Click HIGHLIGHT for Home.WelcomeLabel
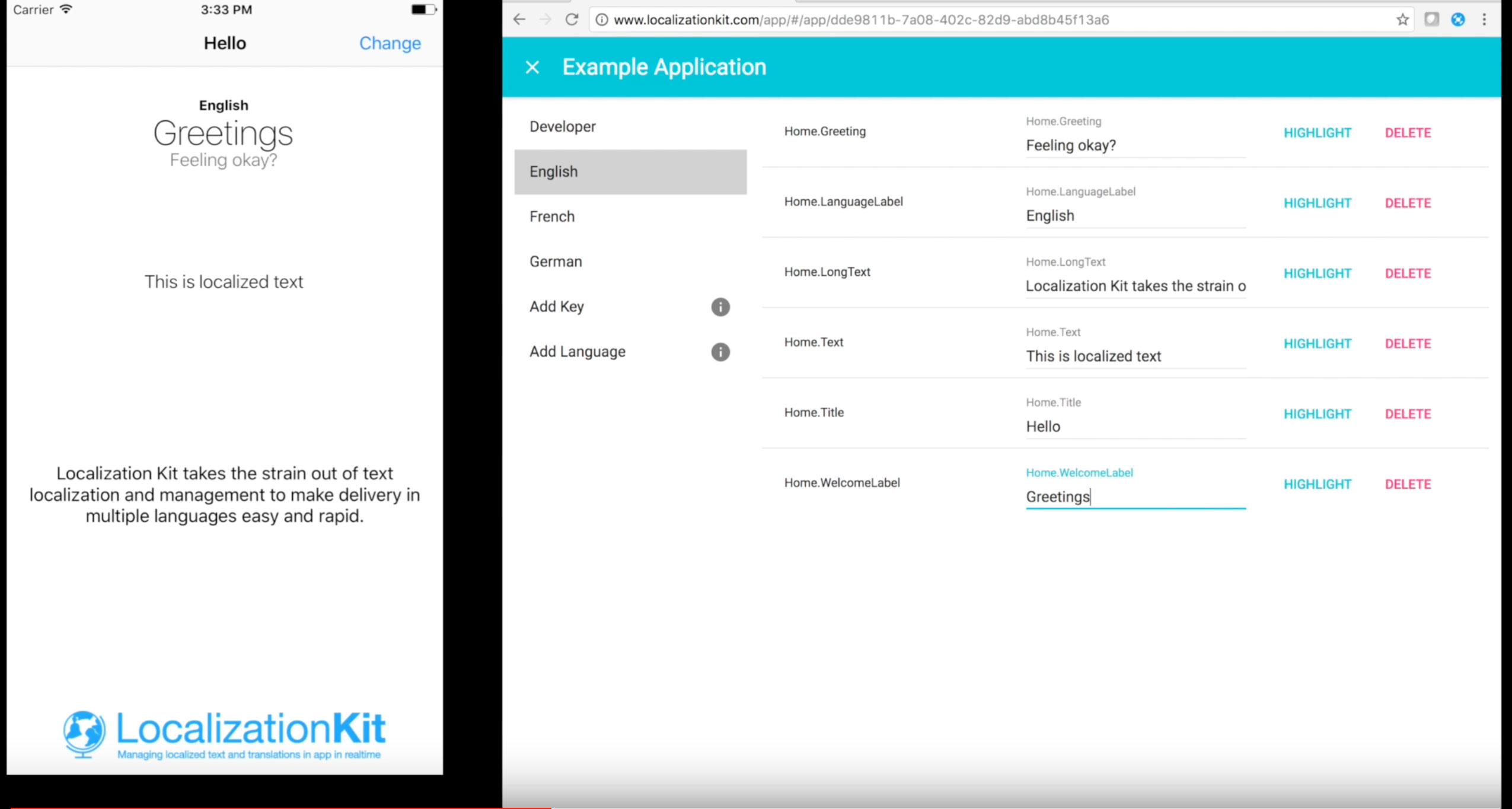This screenshot has height=809, width=1512. click(1317, 485)
